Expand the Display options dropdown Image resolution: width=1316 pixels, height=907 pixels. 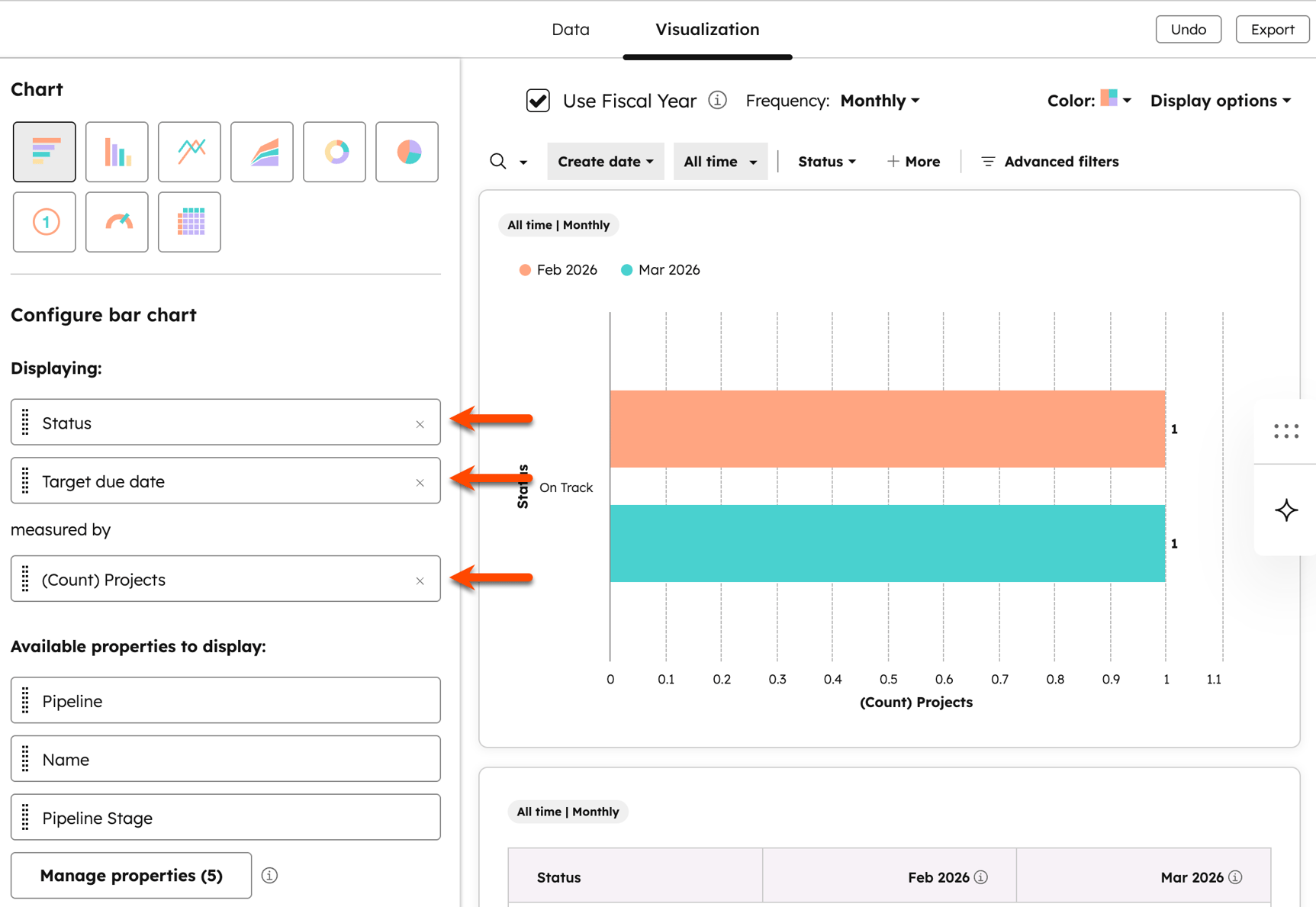click(1220, 101)
